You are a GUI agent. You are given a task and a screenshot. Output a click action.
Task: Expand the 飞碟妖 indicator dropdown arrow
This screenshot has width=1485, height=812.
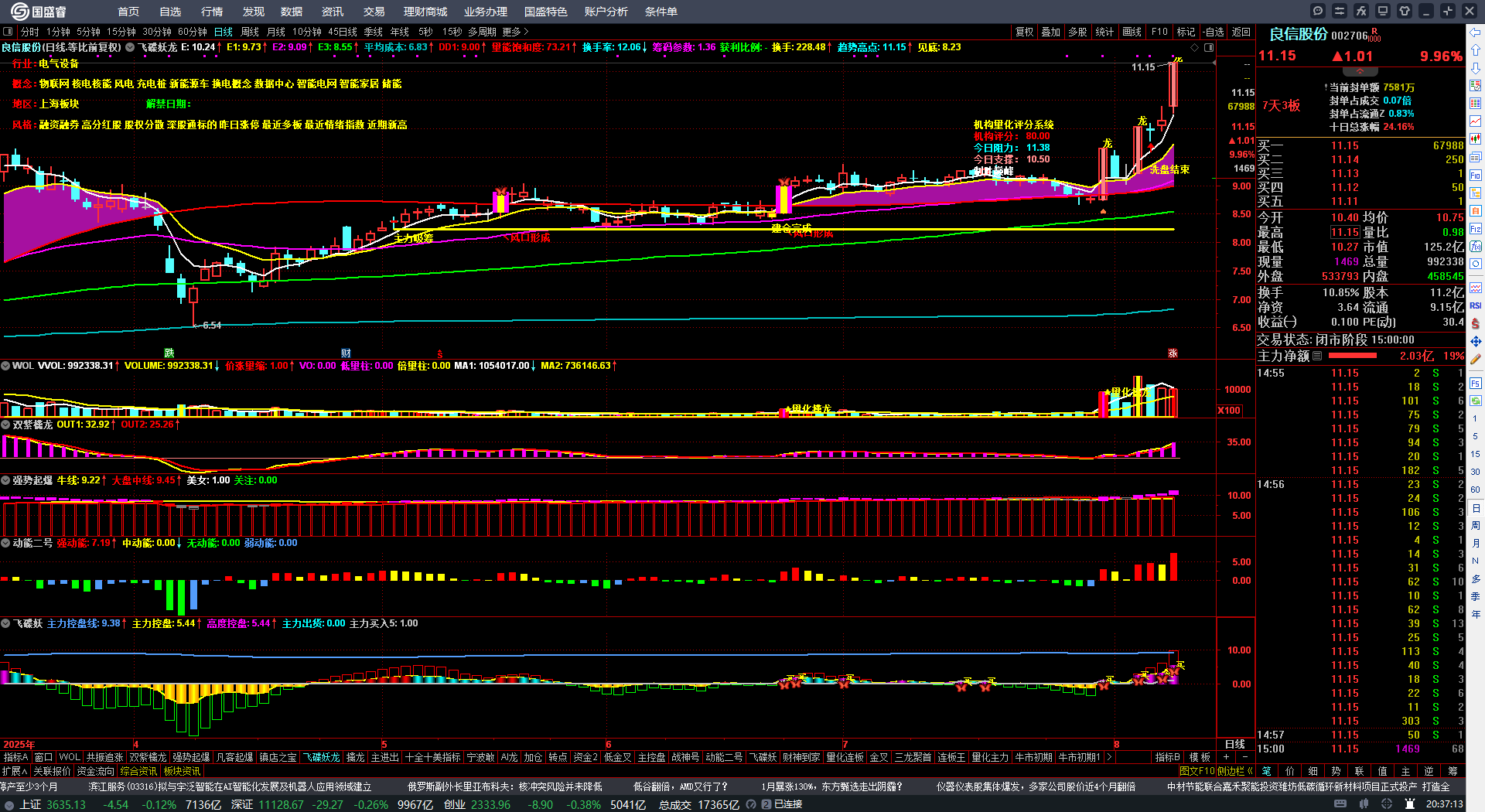[5, 623]
